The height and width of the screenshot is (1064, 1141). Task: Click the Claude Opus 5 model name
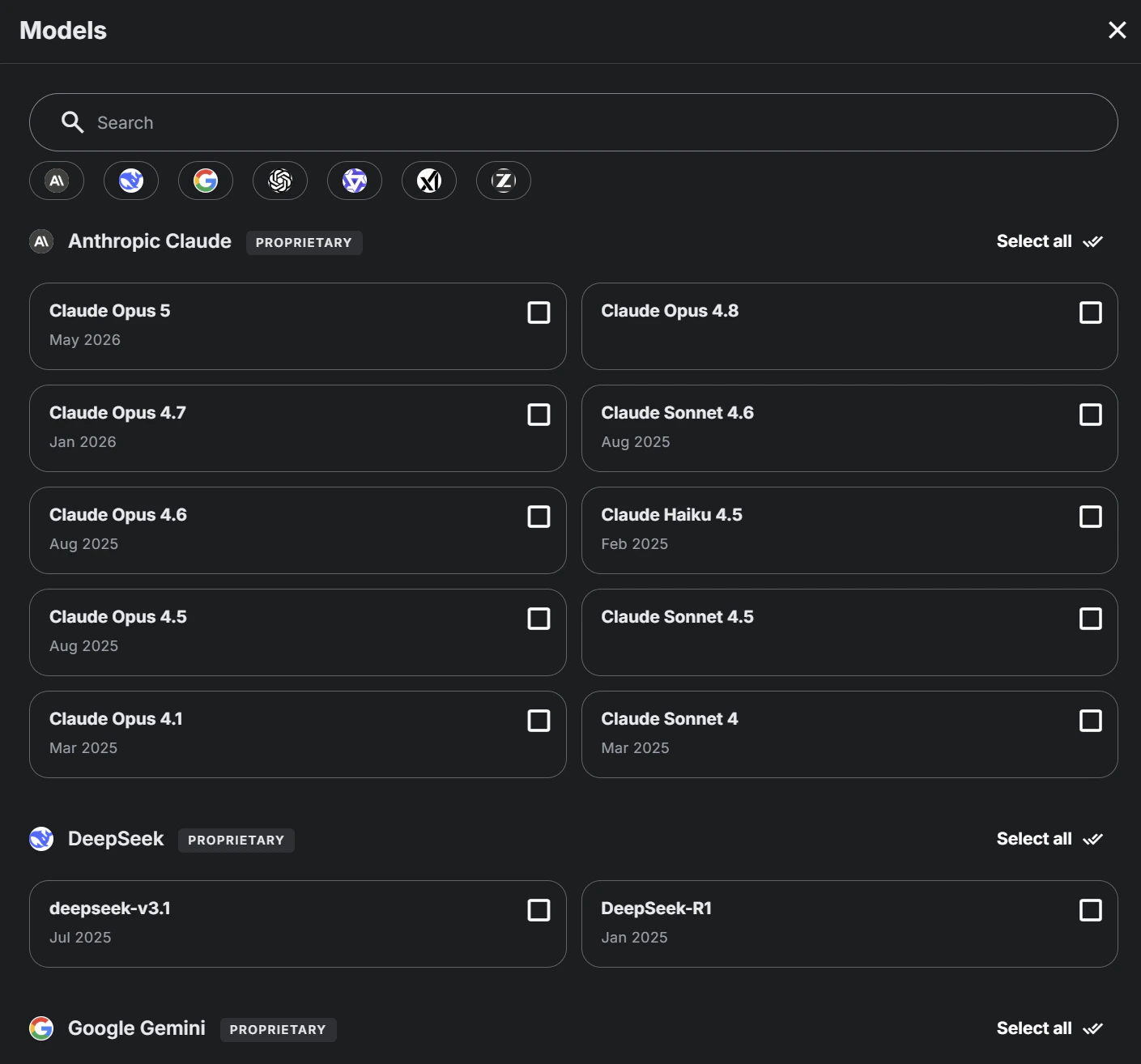coord(110,311)
